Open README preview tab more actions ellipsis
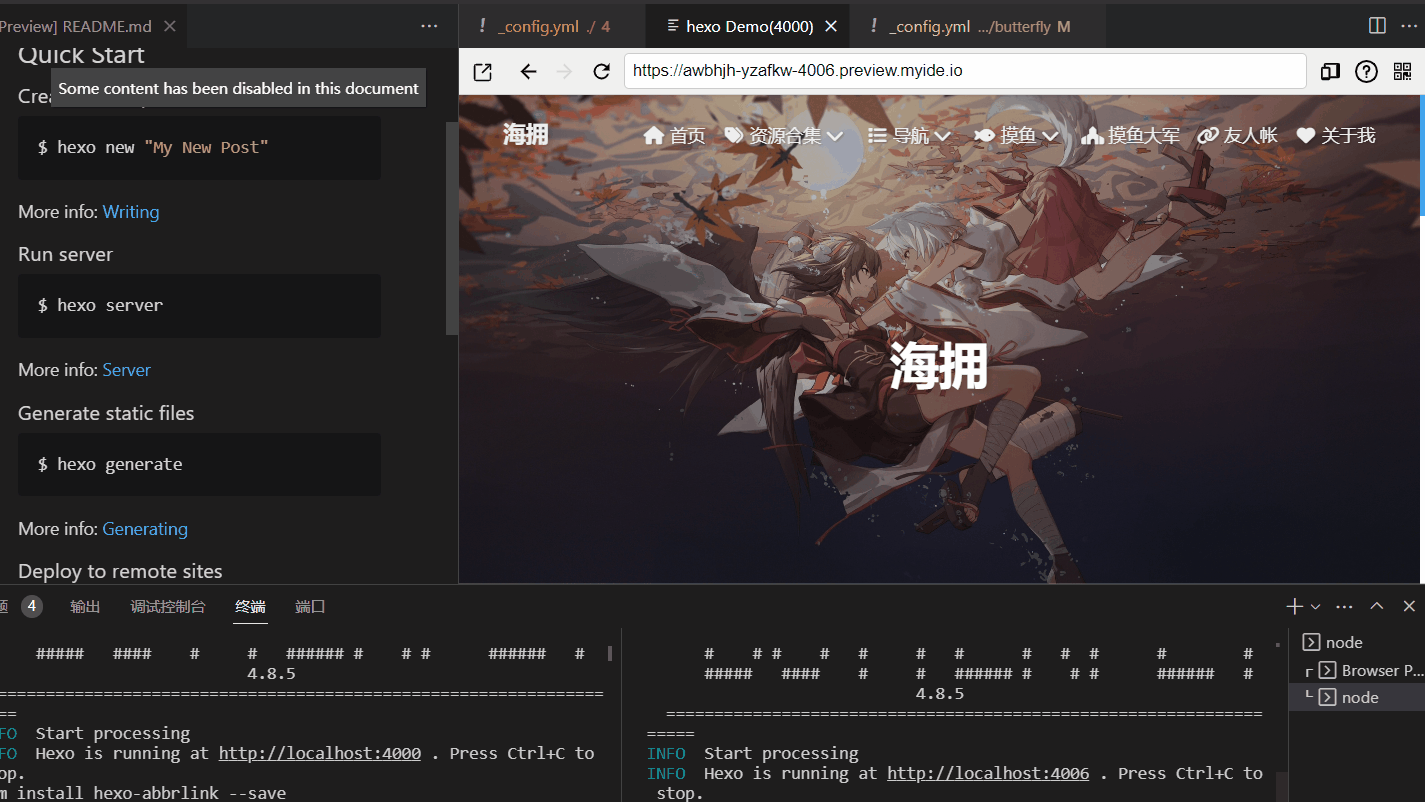 click(429, 26)
